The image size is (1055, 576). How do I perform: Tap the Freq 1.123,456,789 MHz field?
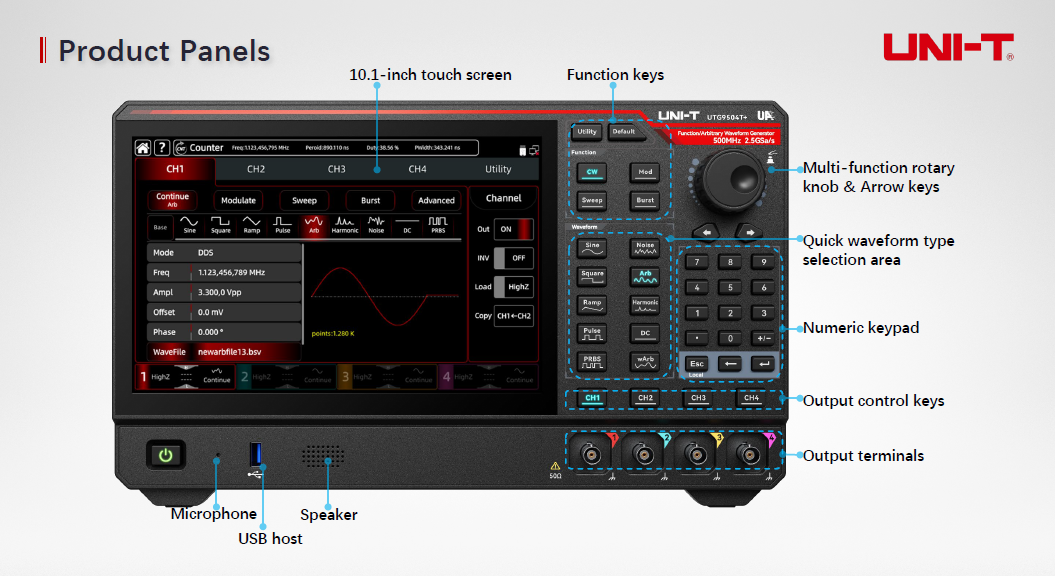tap(223, 273)
